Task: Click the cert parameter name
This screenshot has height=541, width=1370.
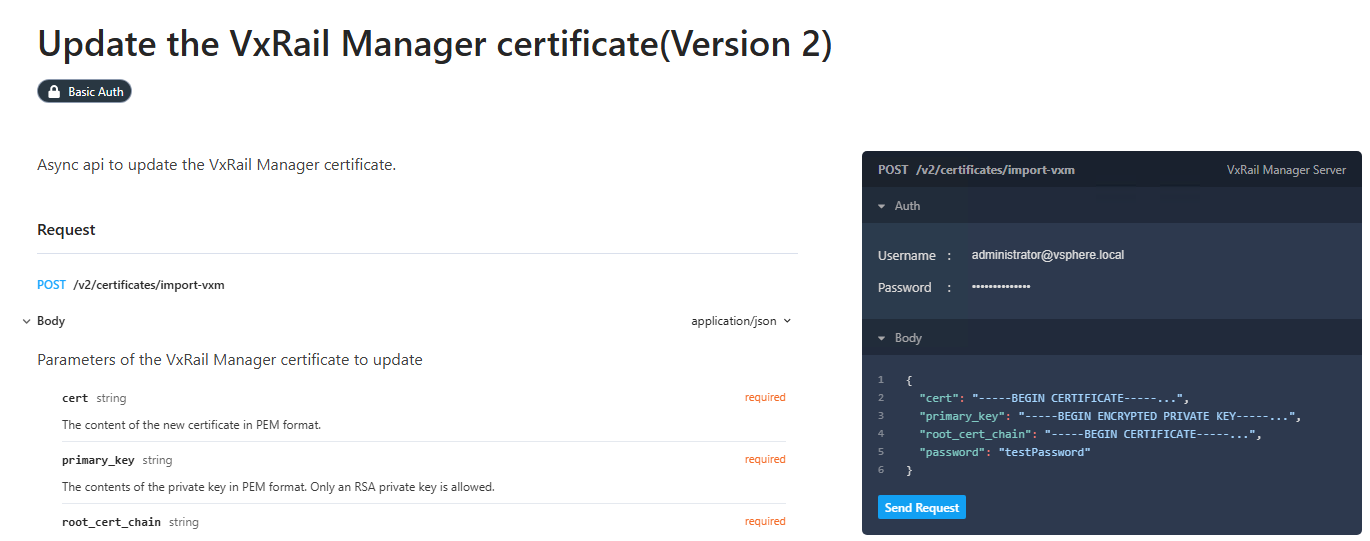Action: [75, 398]
